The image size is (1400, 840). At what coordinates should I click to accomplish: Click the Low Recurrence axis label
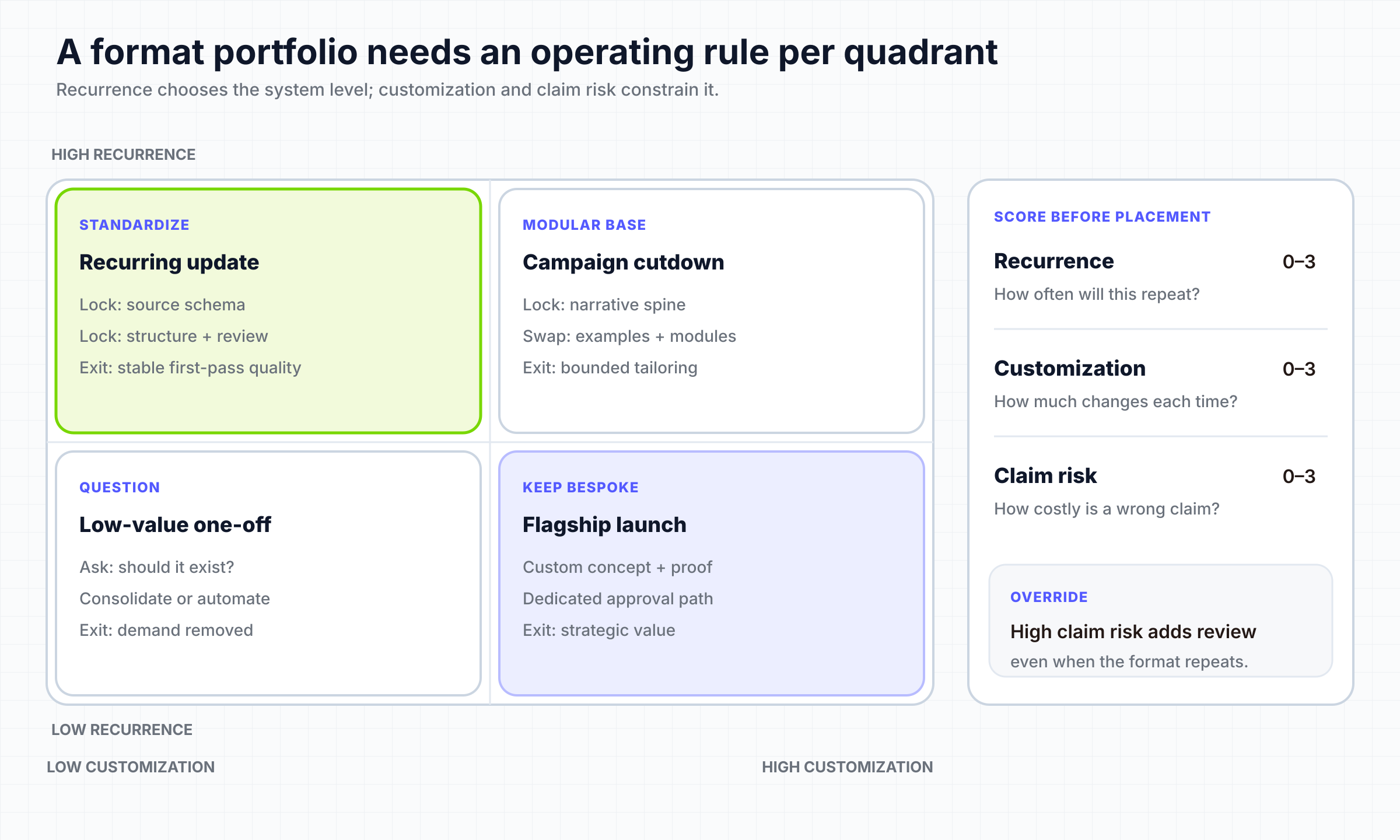pos(122,730)
